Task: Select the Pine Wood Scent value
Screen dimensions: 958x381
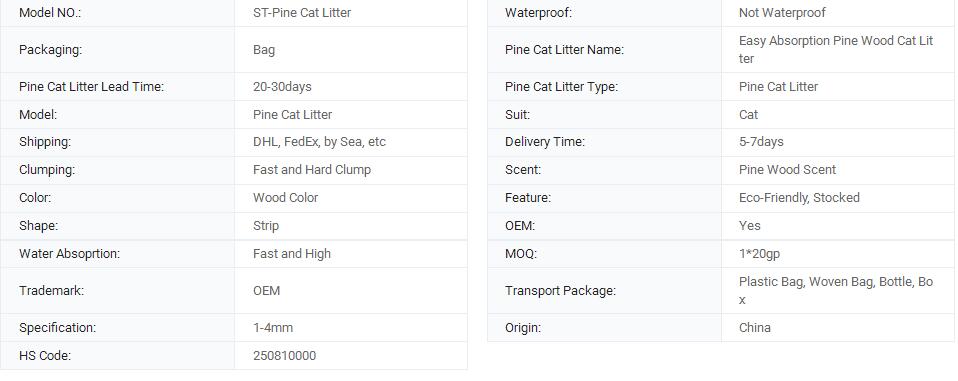Action: 788,170
